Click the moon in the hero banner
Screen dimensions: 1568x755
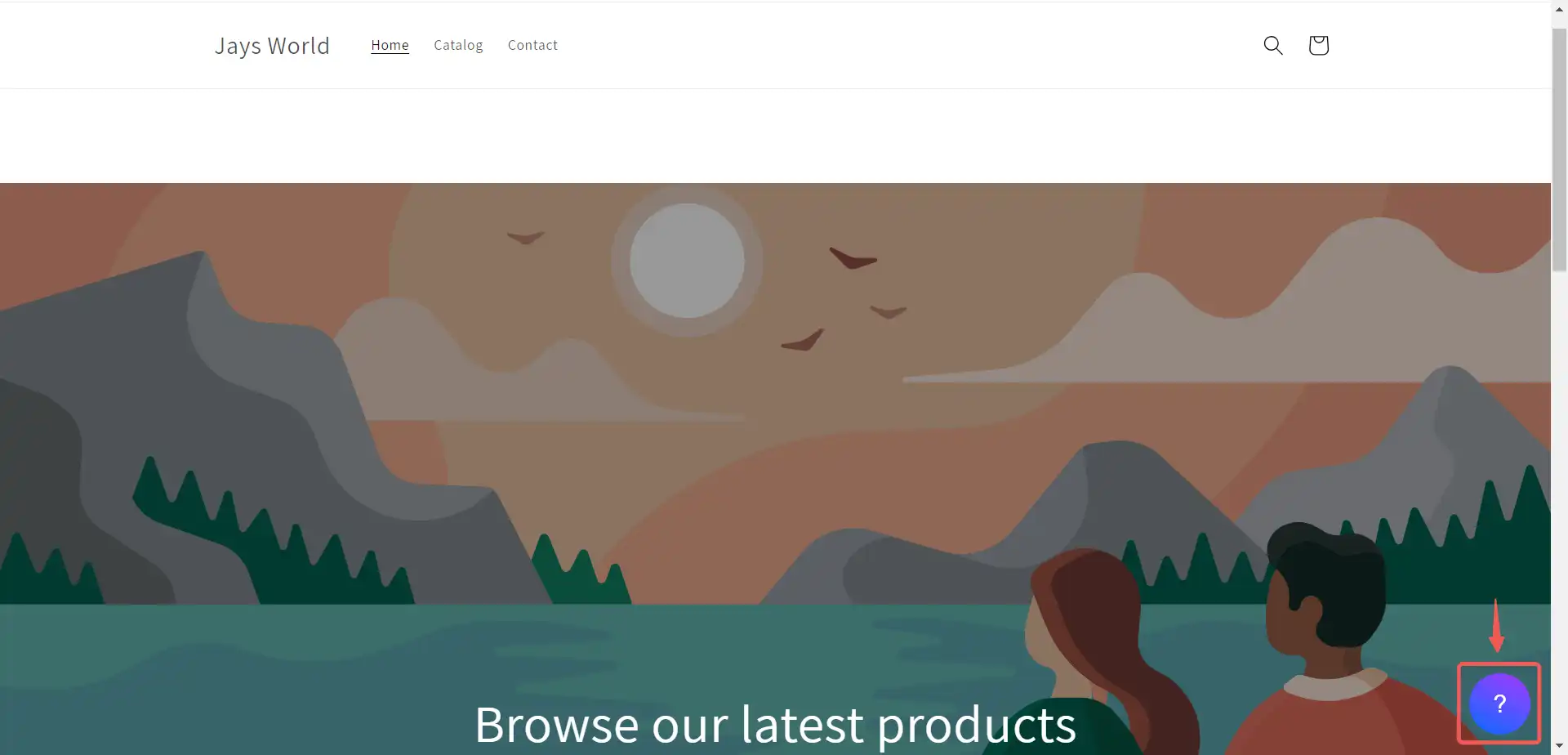[x=687, y=261]
